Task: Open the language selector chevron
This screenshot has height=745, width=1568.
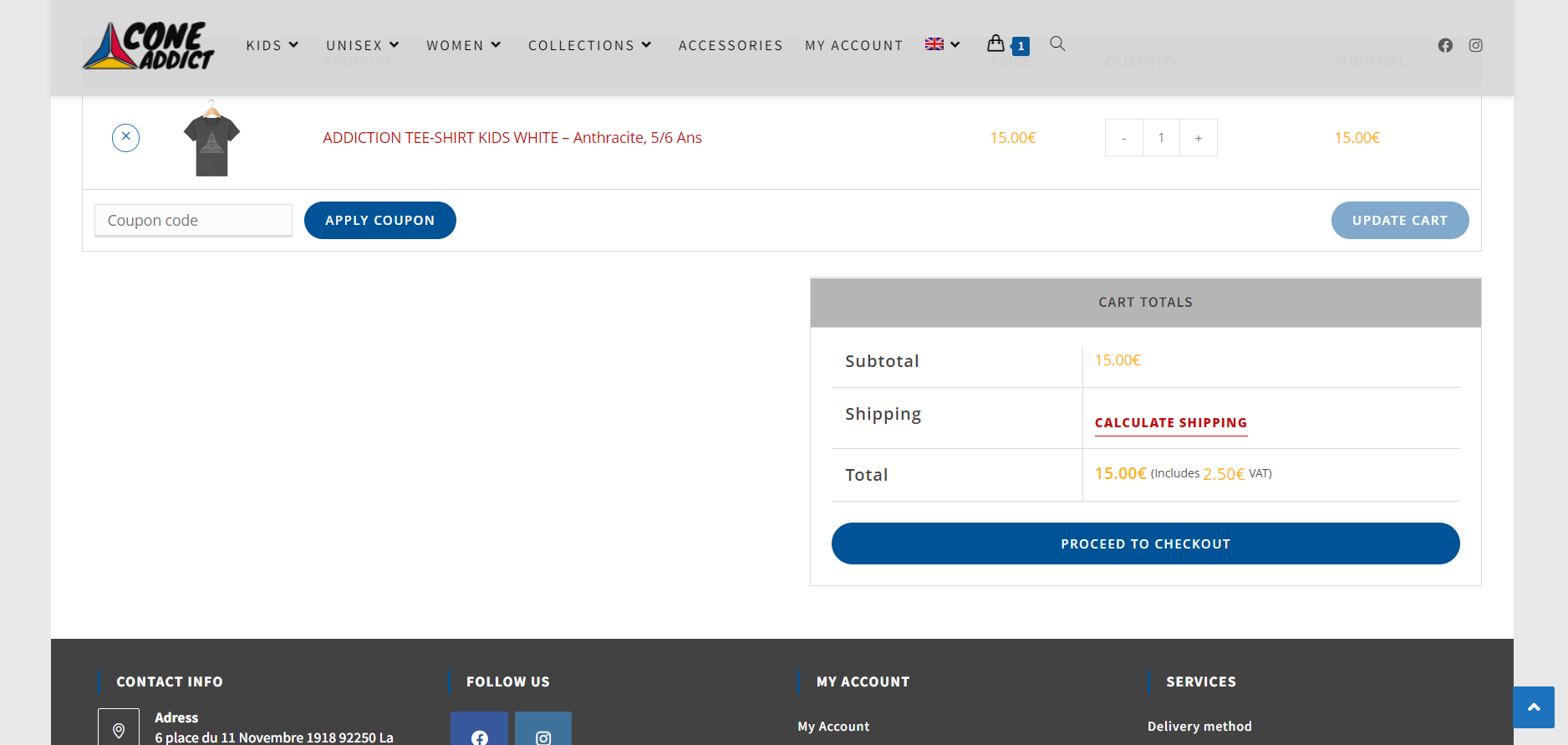Action: tap(955, 44)
